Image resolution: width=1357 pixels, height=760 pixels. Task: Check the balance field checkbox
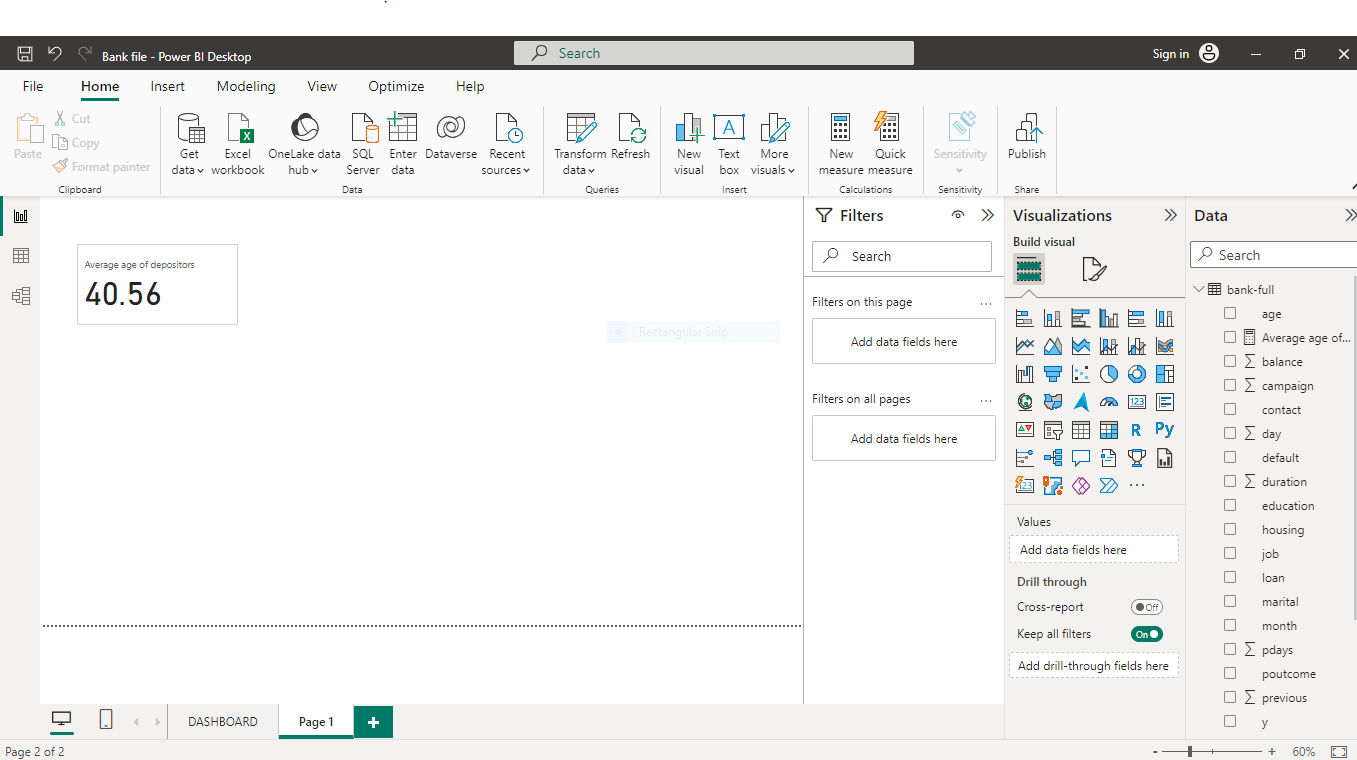(1229, 361)
